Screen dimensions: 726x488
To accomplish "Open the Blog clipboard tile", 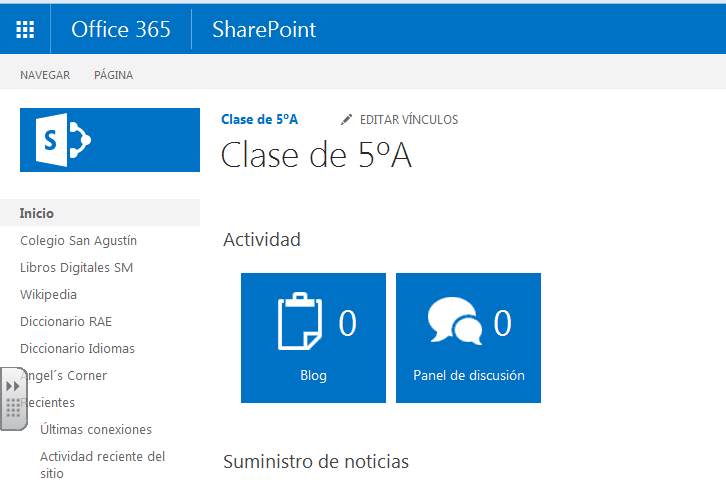I will (x=313, y=338).
